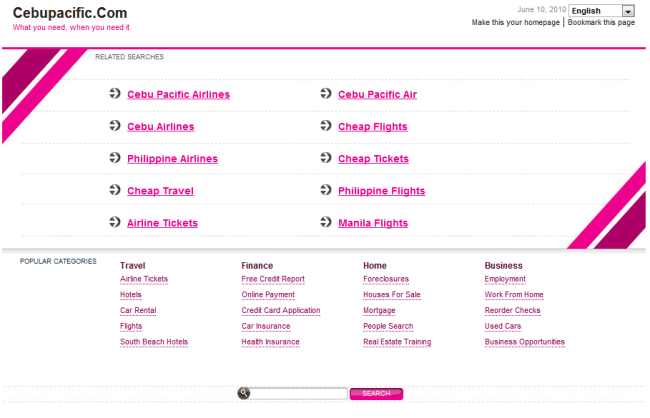Follow the Cheap Flights link

373,126
